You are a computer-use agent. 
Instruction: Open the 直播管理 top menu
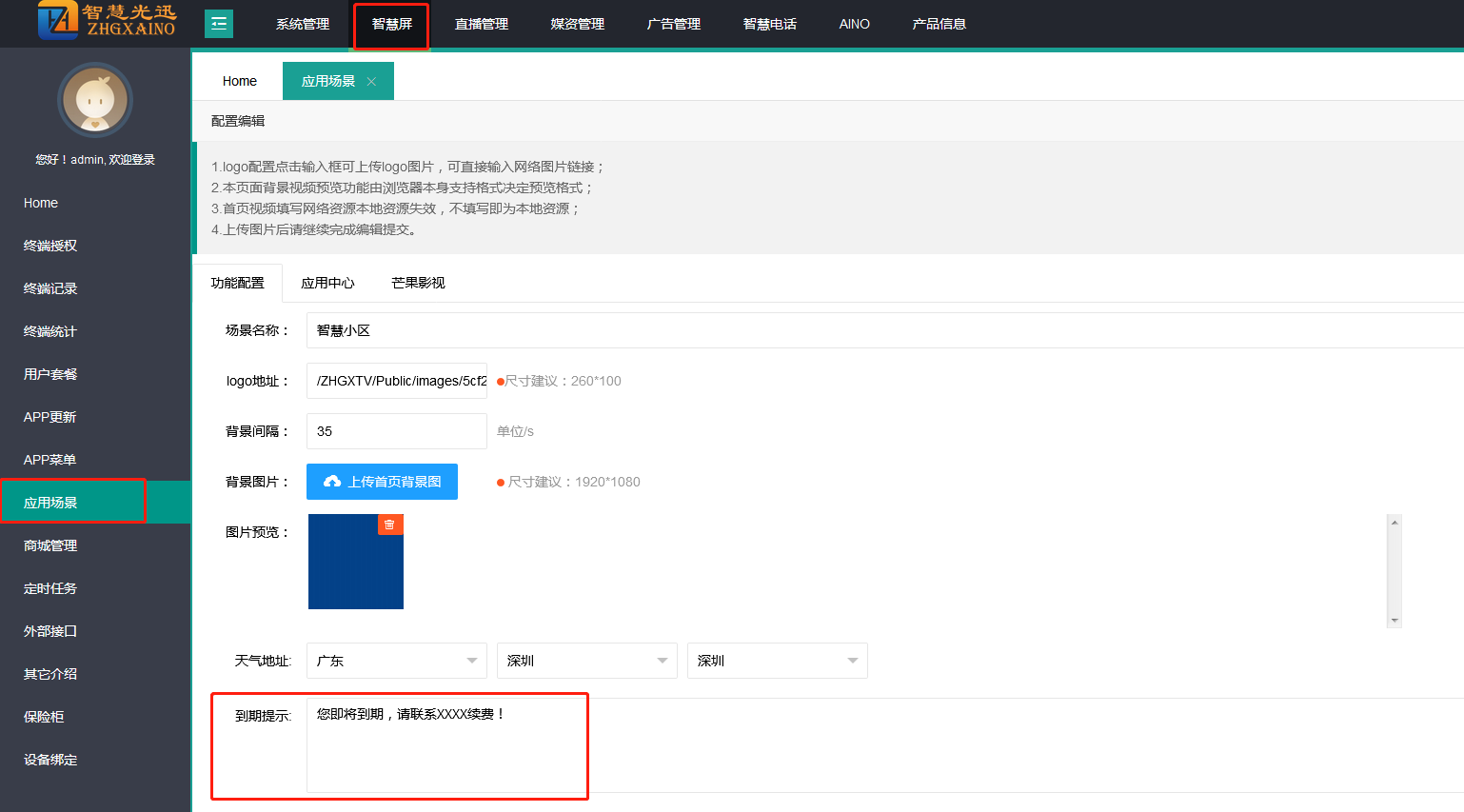click(x=482, y=24)
